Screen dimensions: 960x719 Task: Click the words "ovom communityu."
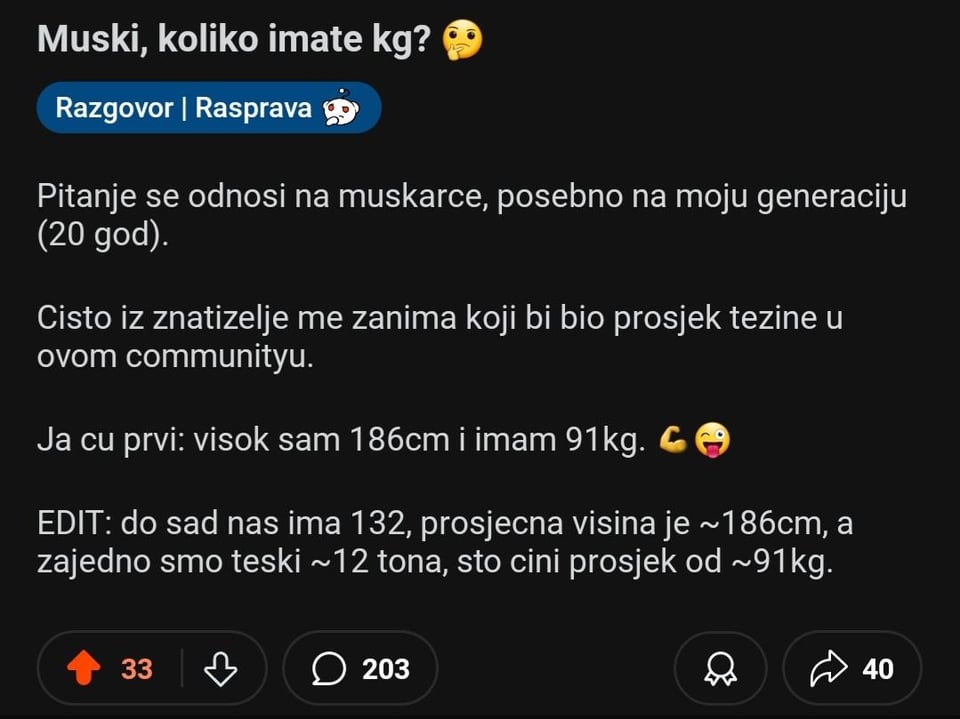(175, 359)
